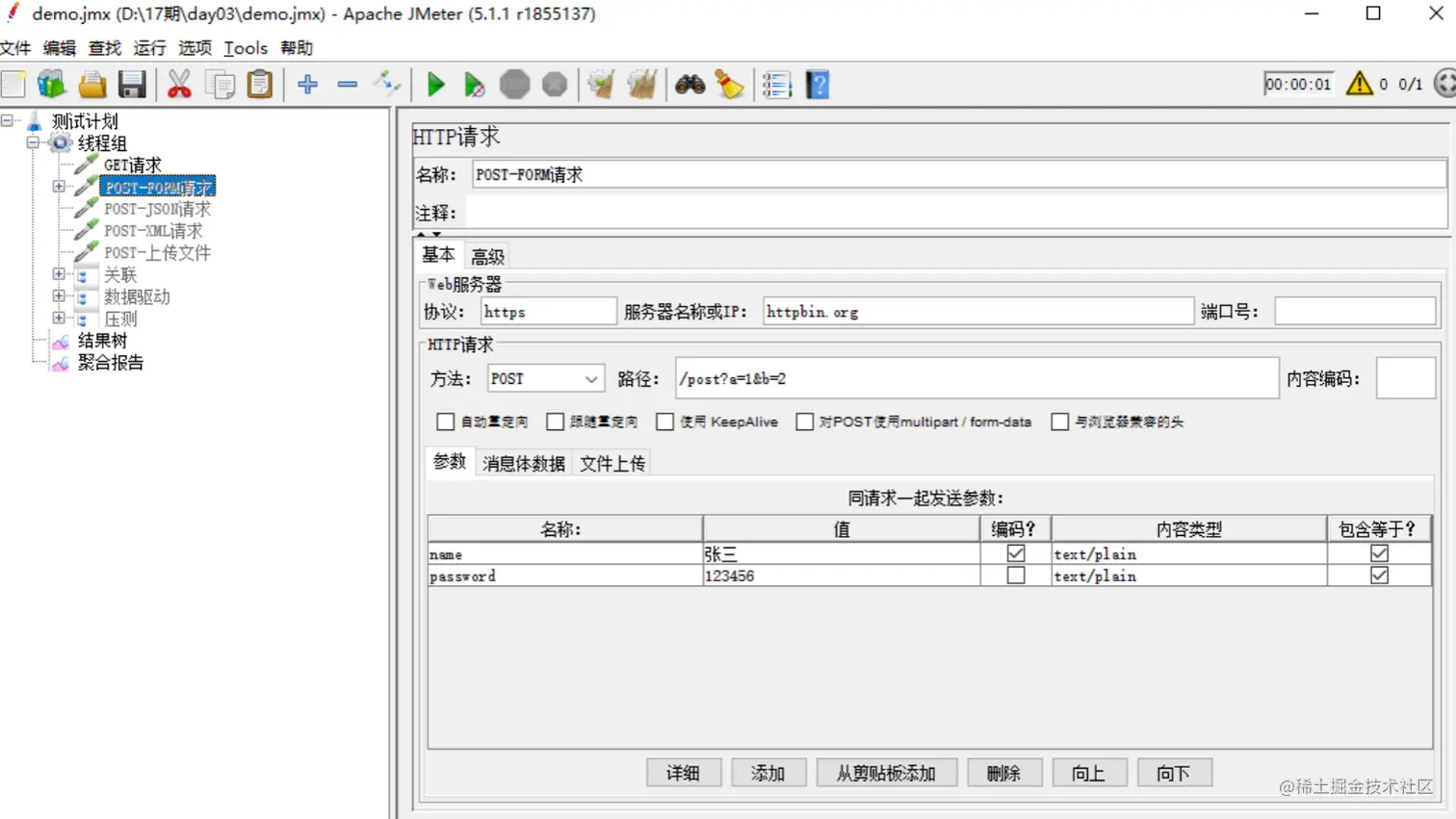Check 编码 for the password row
Viewport: 1456px width, 819px height.
[1016, 576]
